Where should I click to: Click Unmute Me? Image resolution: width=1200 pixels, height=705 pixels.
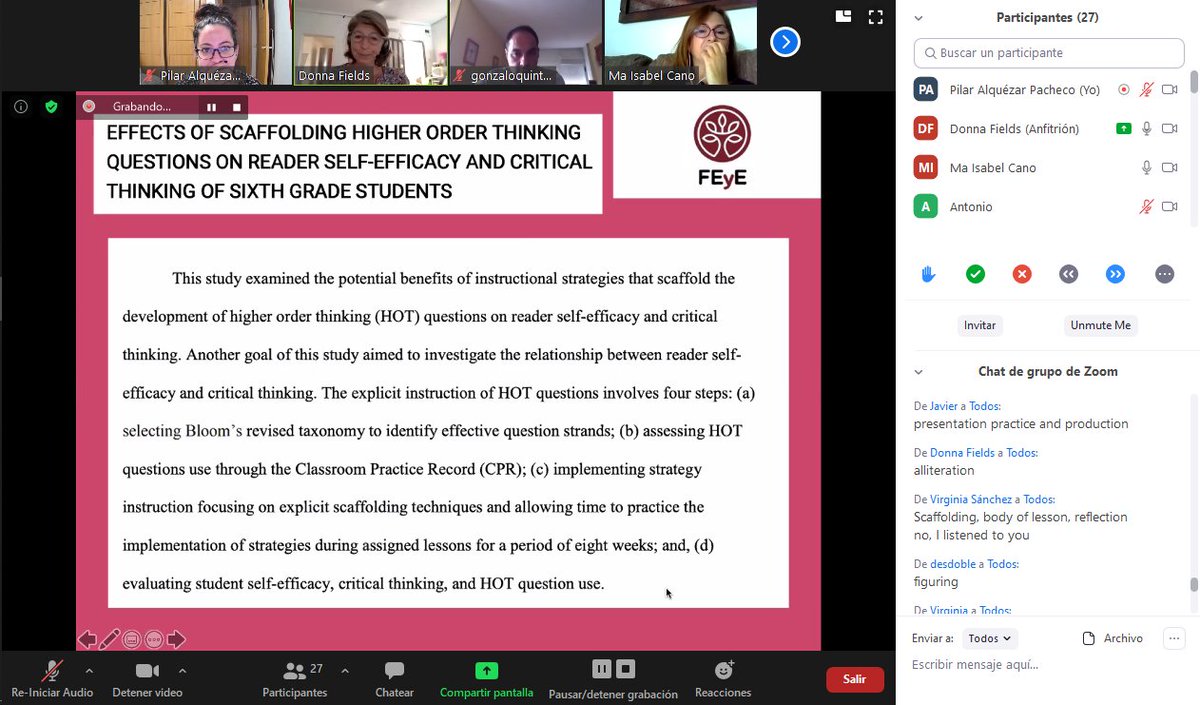tap(1100, 325)
